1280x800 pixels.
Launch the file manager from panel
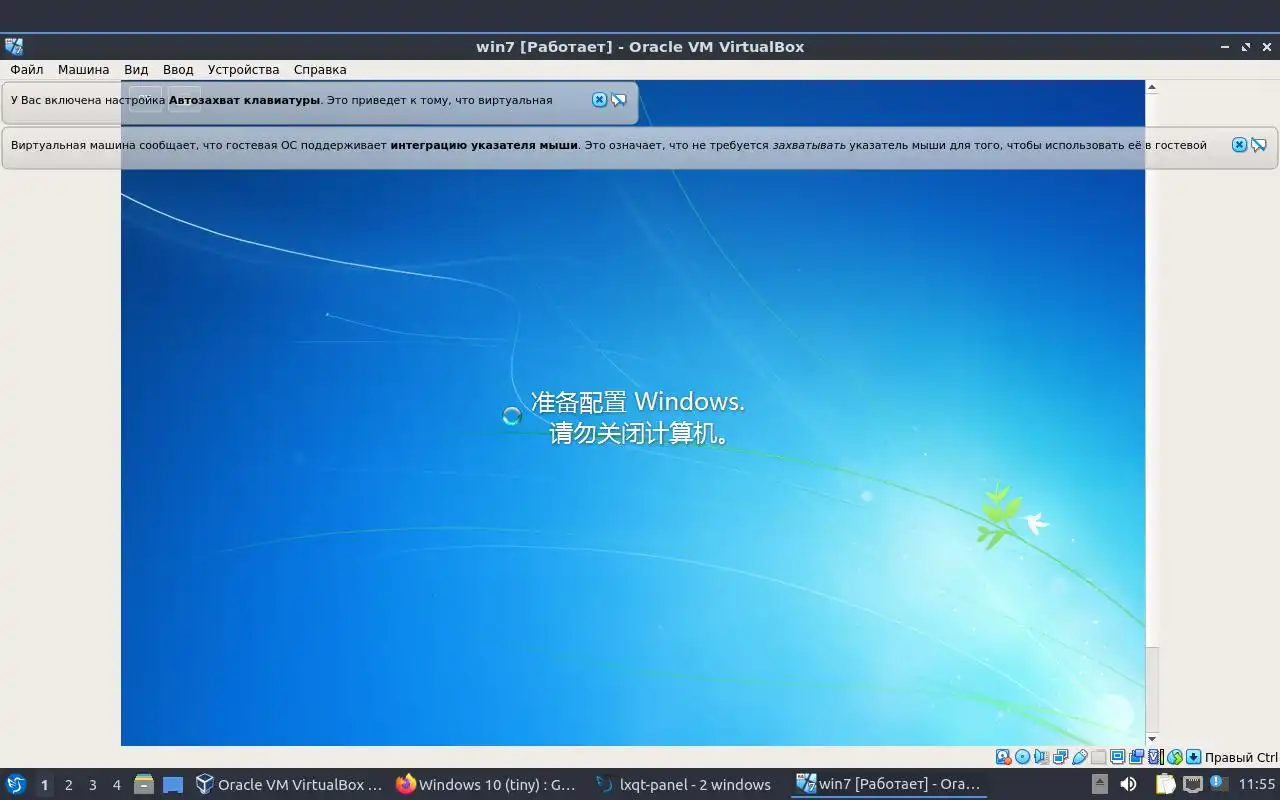coord(143,784)
